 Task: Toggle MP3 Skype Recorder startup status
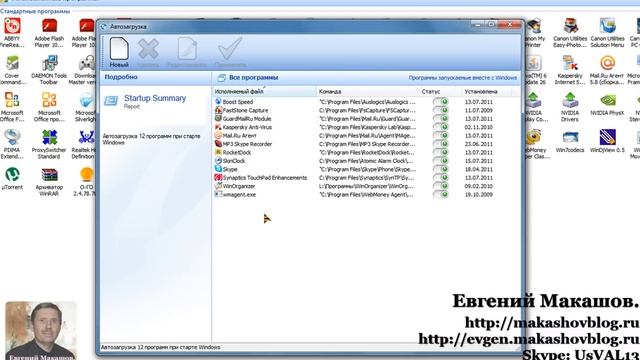pos(440,144)
